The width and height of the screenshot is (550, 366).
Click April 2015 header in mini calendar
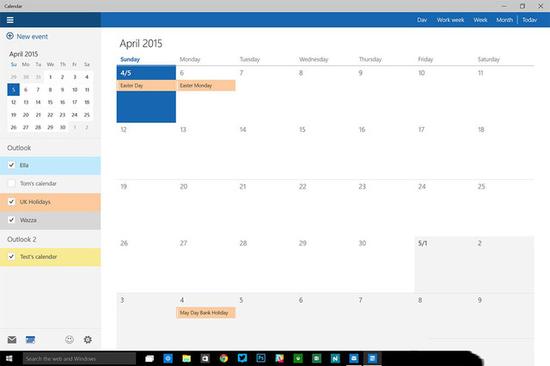[x=24, y=54]
